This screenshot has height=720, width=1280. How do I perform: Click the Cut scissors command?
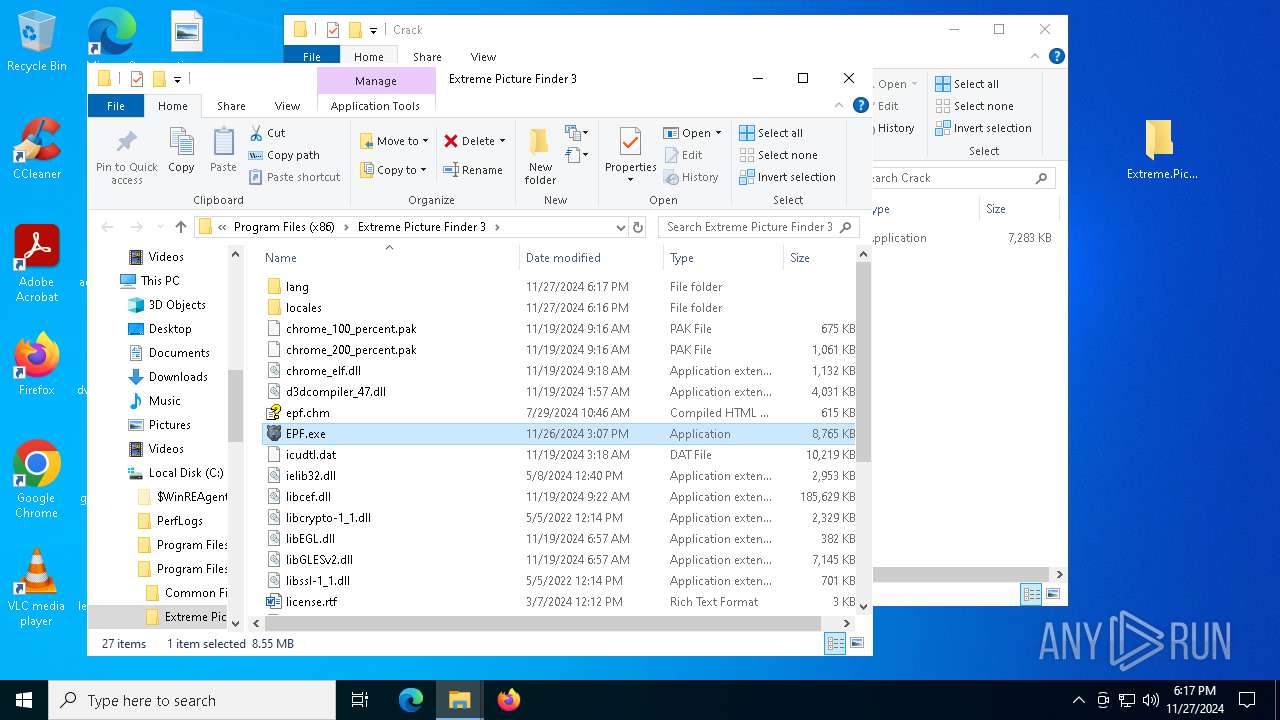(x=268, y=133)
